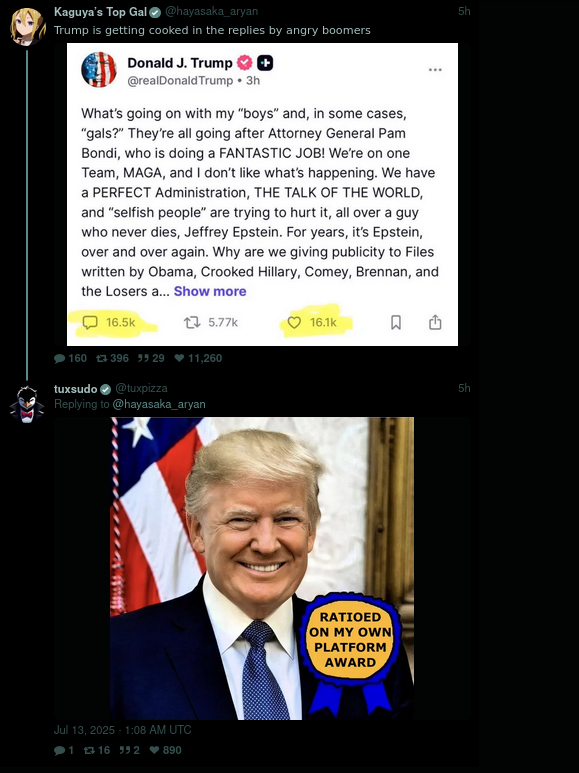Screen dimensions: 579x773
Task: Click the share icon in embedded post
Action: (435, 322)
